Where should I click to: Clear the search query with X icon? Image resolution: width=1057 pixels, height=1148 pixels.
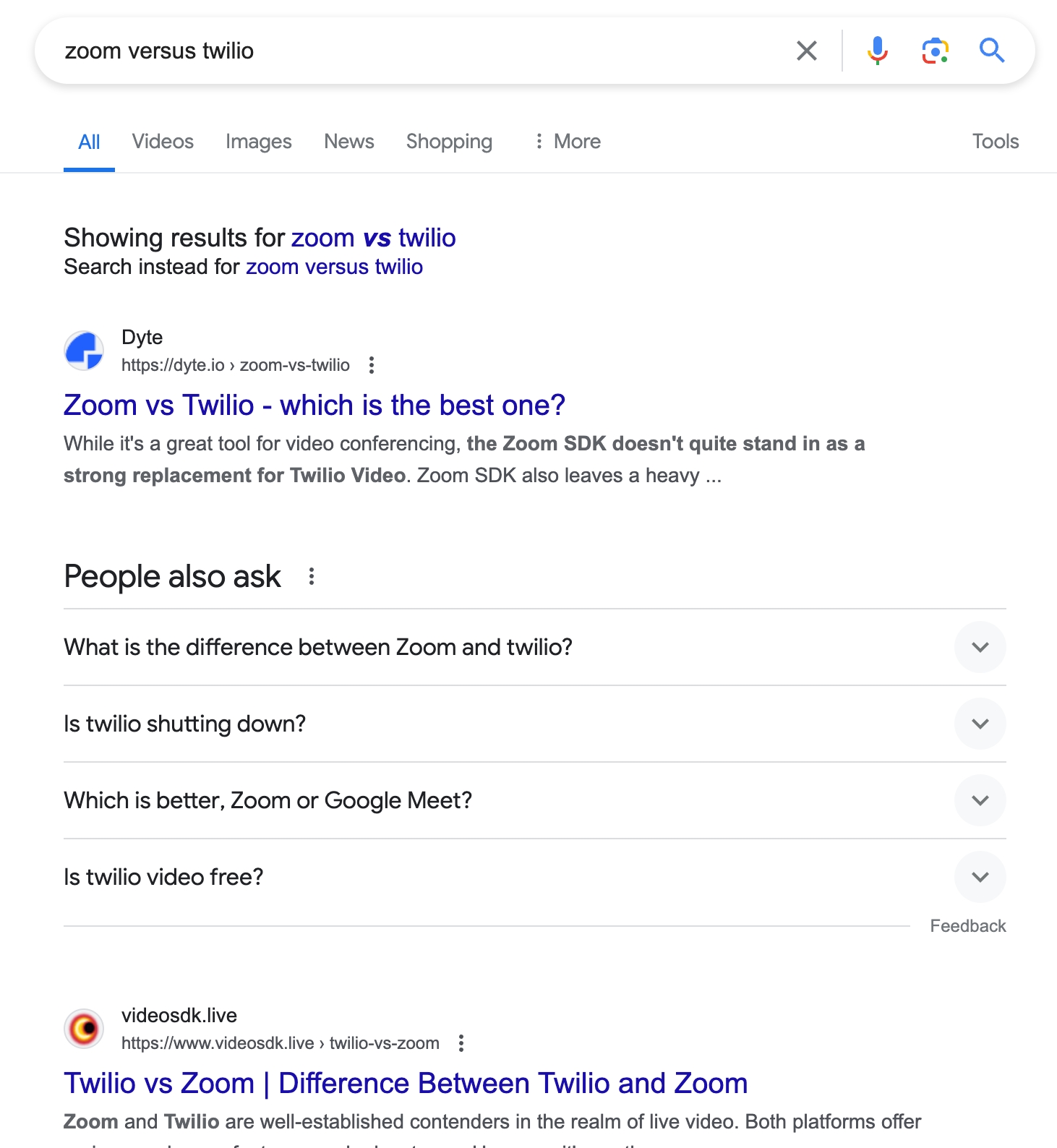[806, 51]
